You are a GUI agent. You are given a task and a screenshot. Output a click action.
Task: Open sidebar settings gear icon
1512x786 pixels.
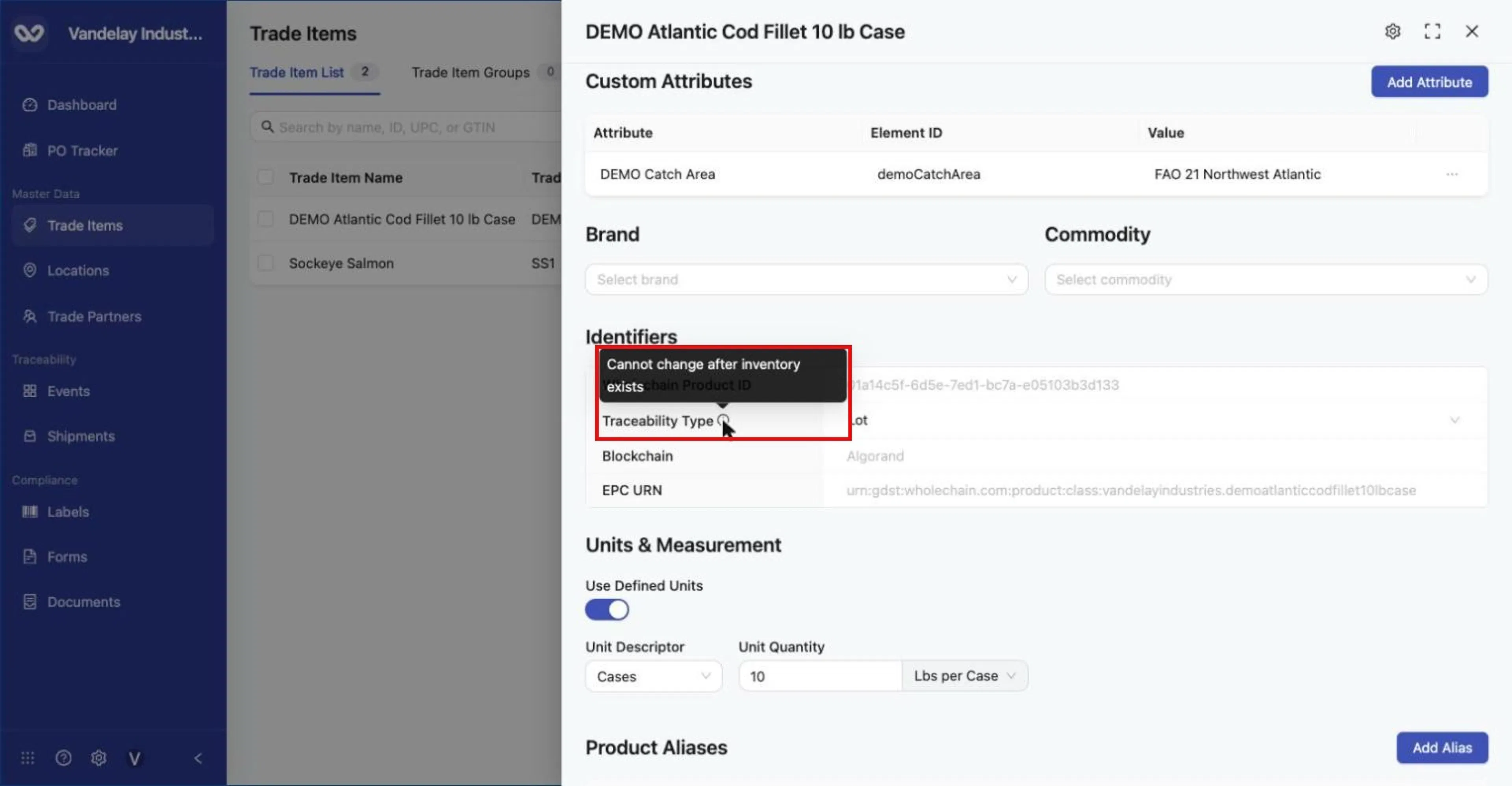(x=98, y=758)
